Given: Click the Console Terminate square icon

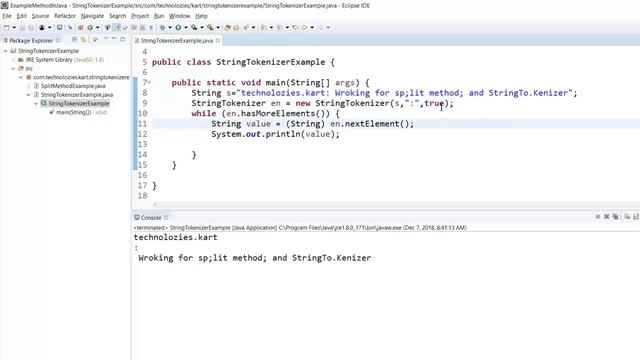Looking at the screenshot, I should coord(598,217).
